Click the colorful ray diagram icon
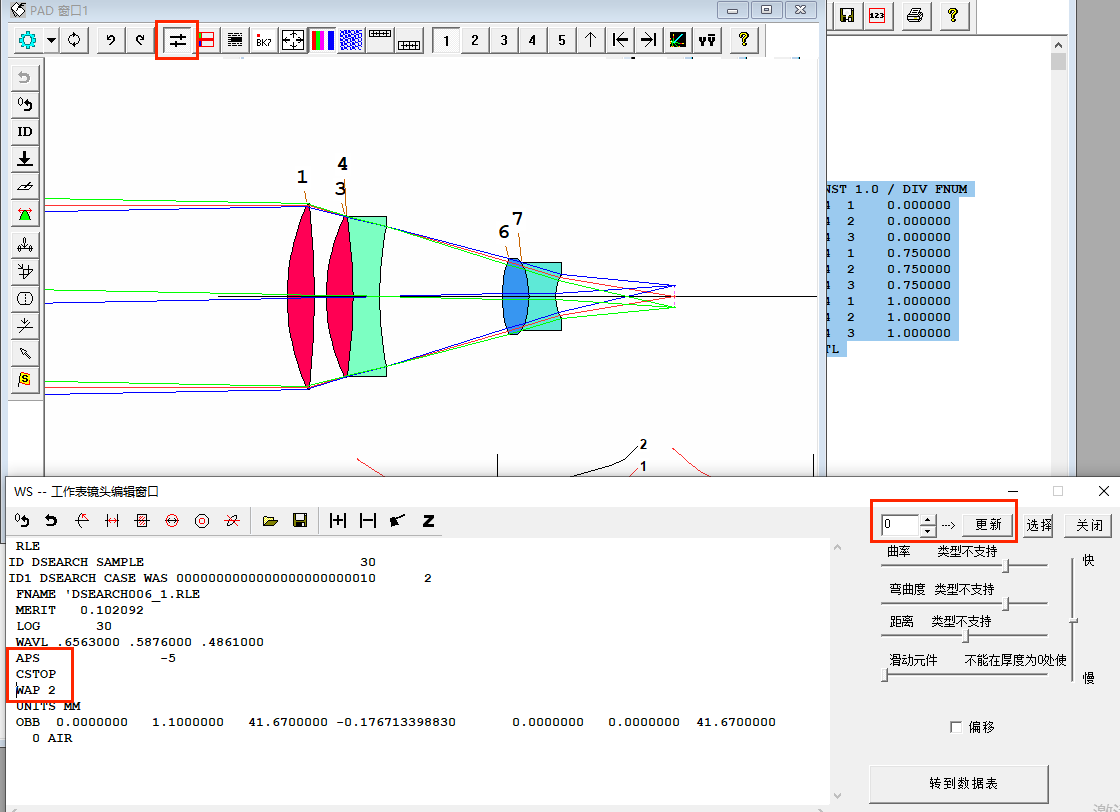 [x=678, y=40]
